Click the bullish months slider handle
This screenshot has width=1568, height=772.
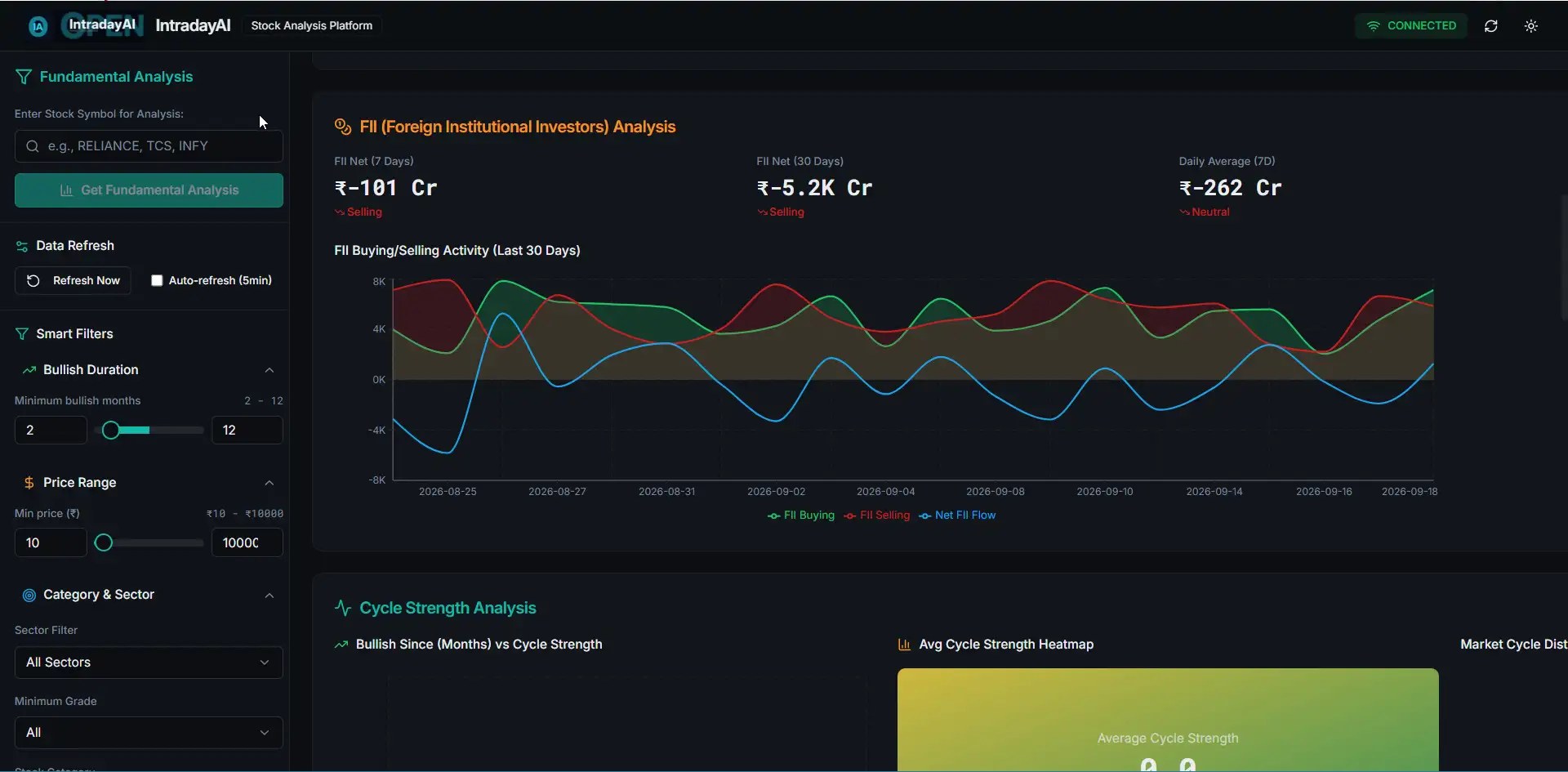pyautogui.click(x=111, y=431)
